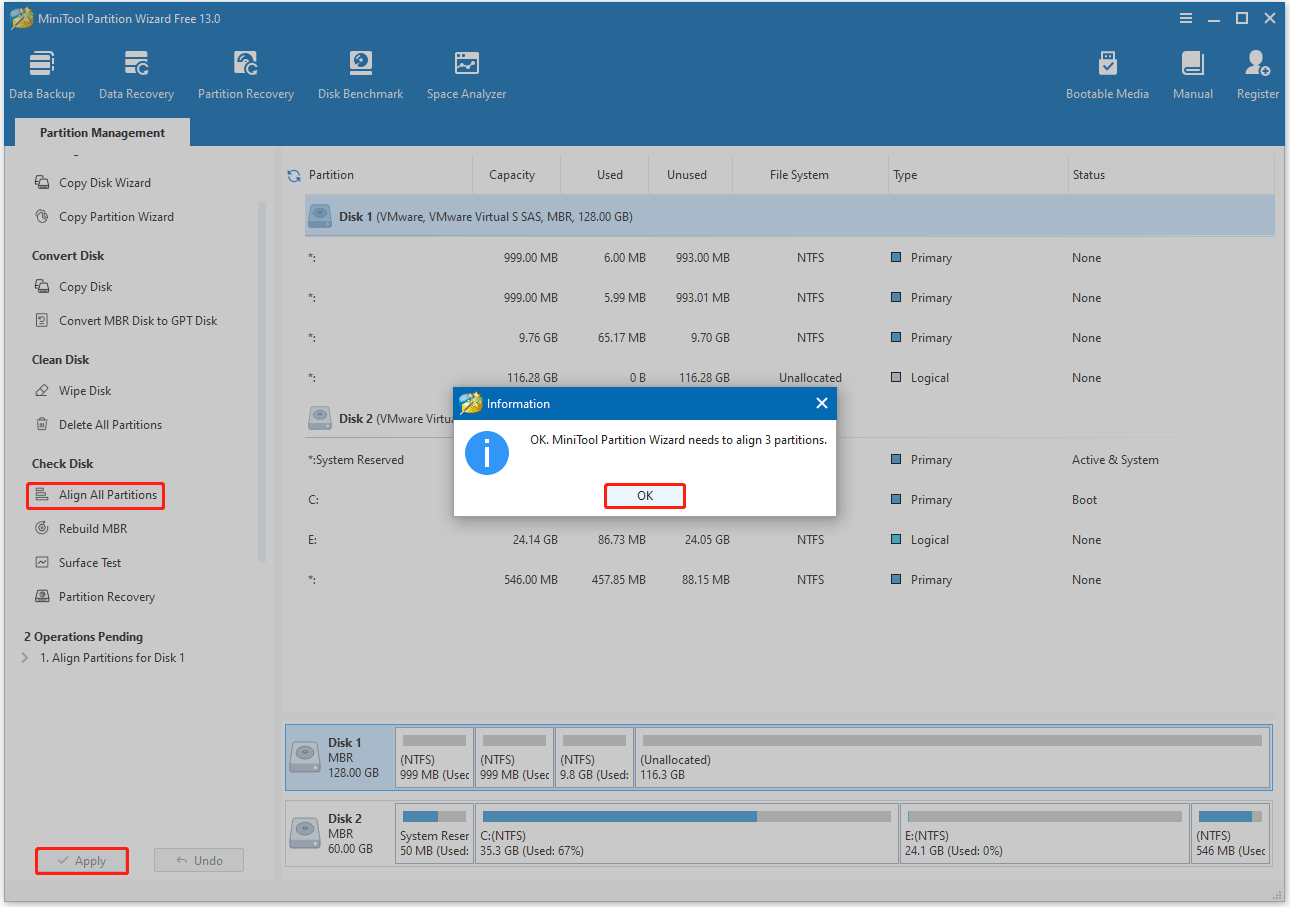
Task: Refresh the partition list
Action: [x=292, y=174]
